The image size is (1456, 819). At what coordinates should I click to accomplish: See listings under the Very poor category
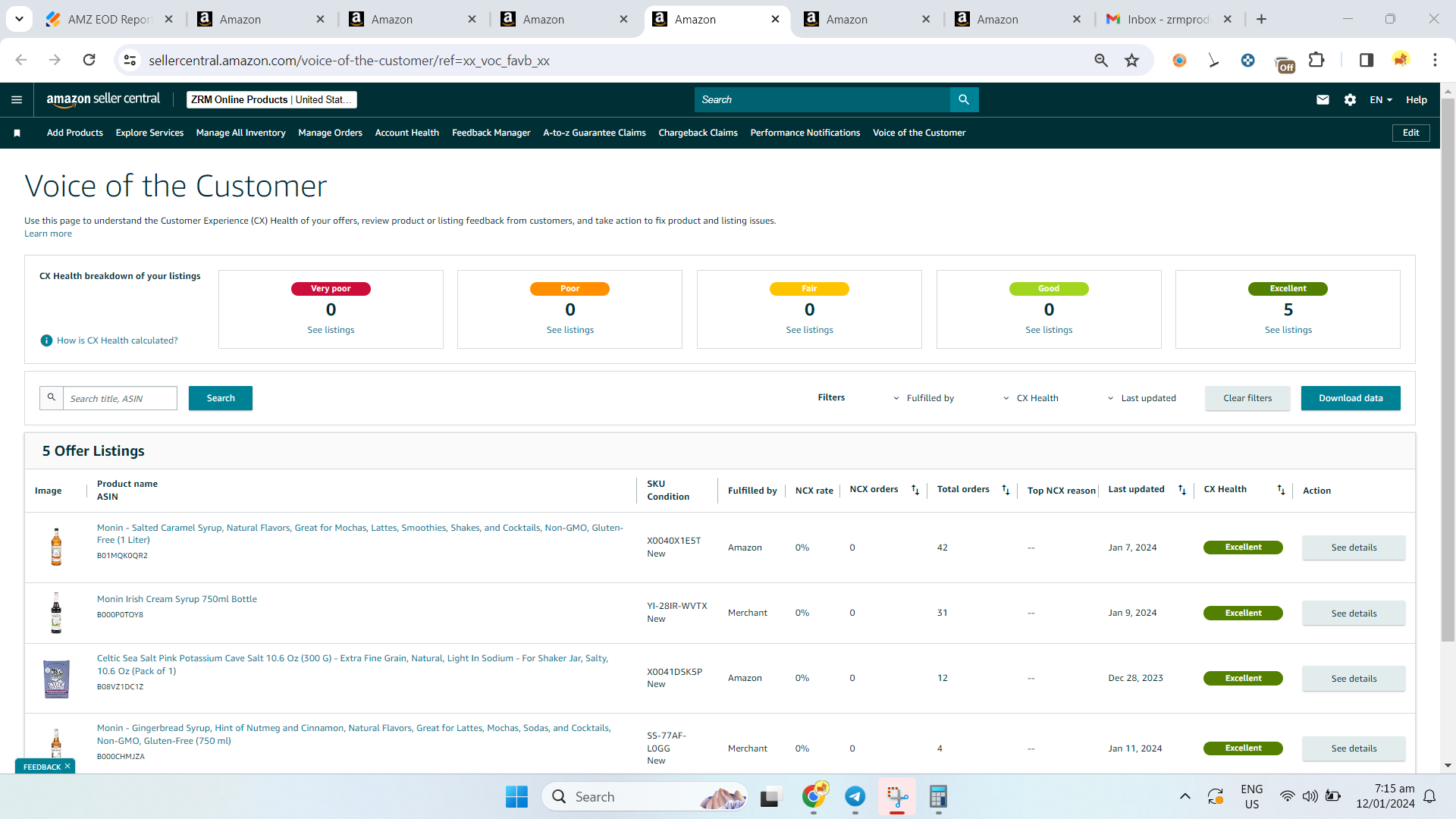[x=331, y=330]
